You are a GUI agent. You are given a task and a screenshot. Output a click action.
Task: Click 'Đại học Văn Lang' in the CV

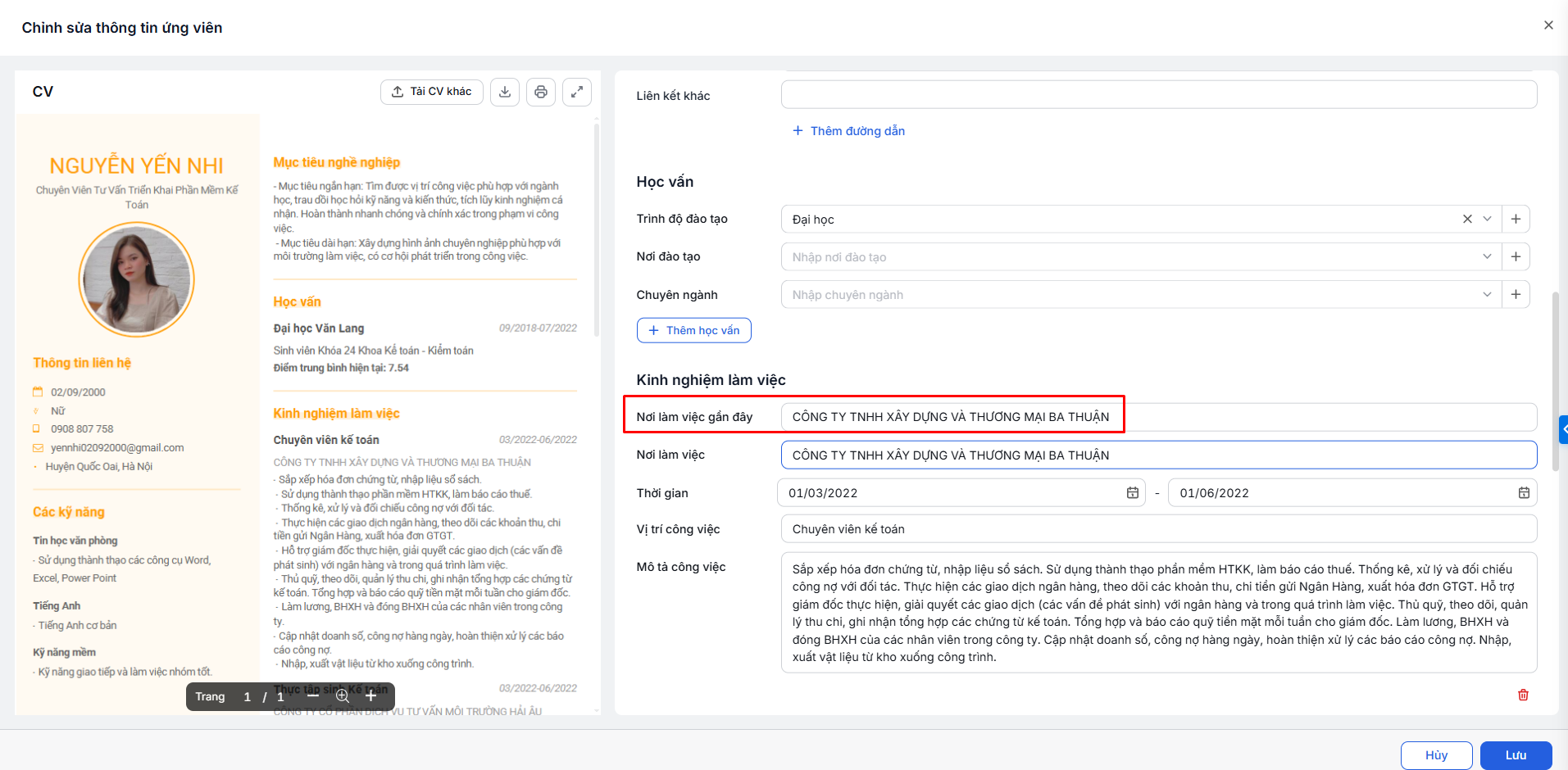coord(319,328)
